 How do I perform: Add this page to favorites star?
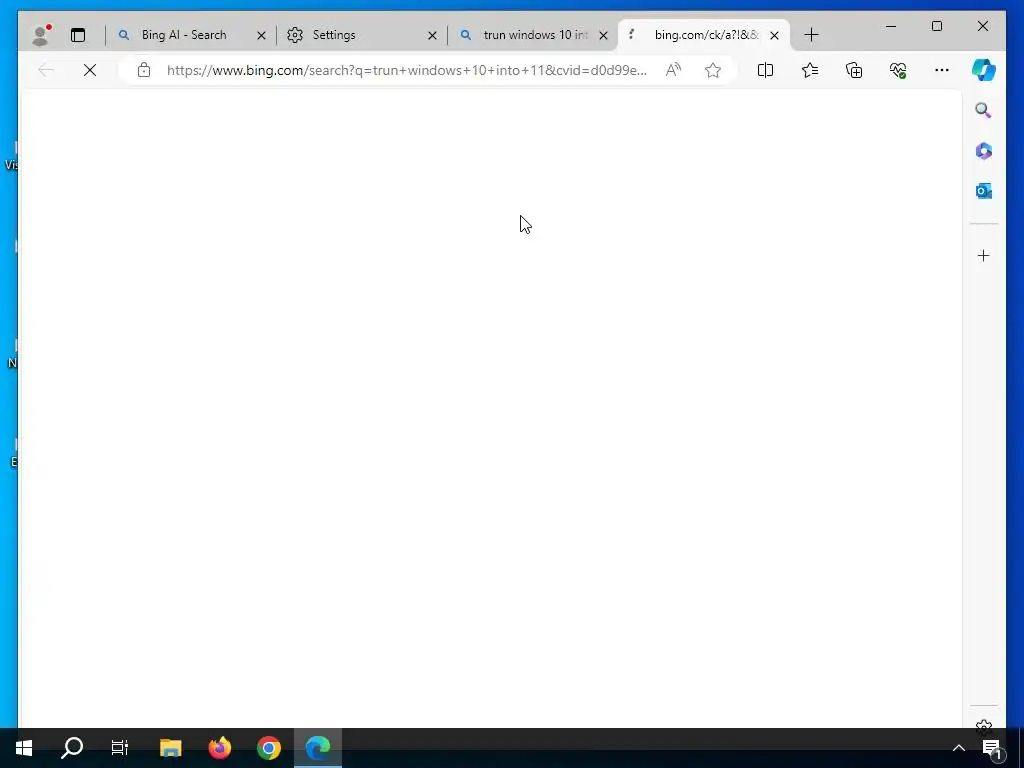pyautogui.click(x=713, y=70)
